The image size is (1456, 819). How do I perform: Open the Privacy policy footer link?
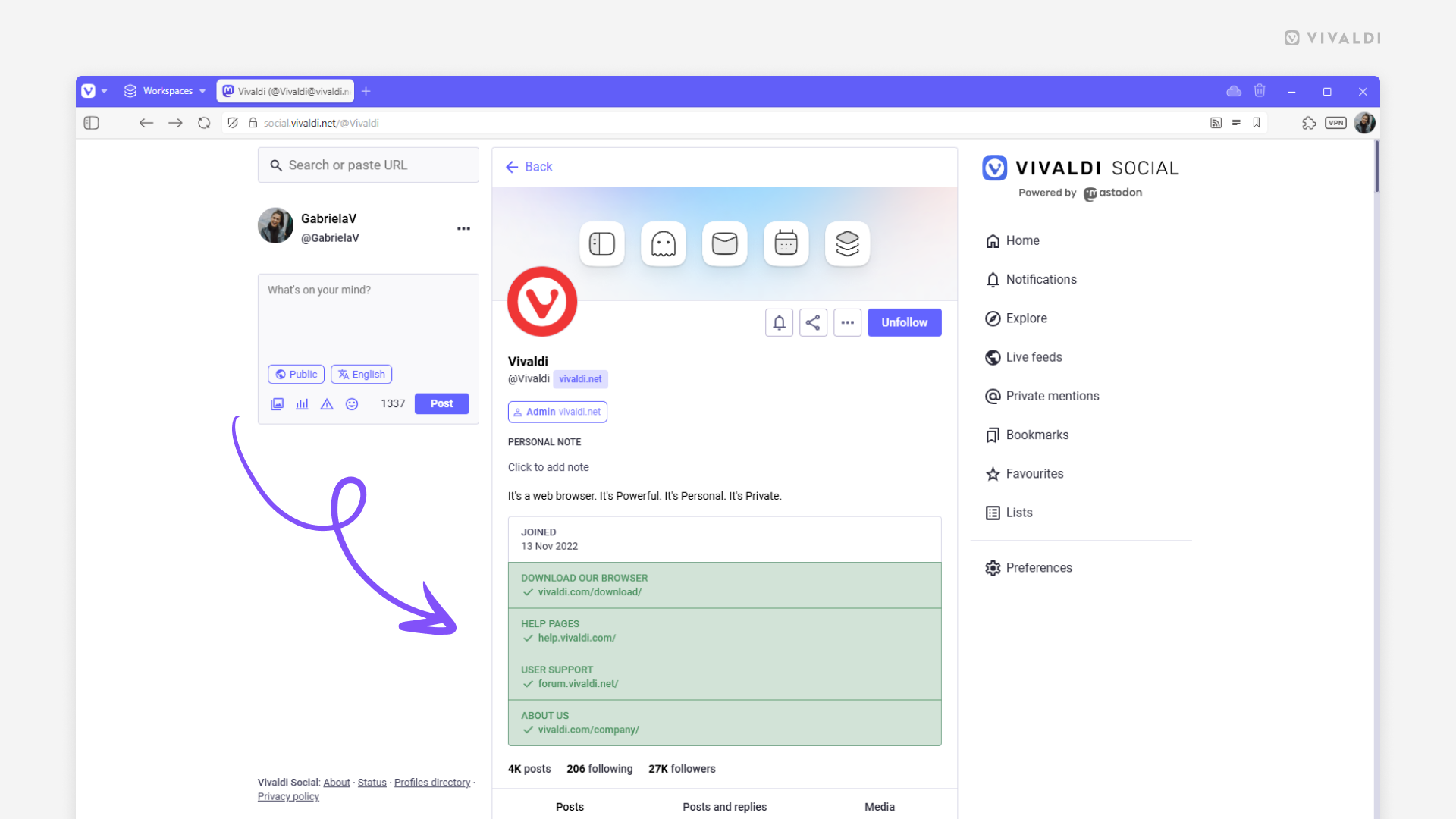pyautogui.click(x=288, y=796)
